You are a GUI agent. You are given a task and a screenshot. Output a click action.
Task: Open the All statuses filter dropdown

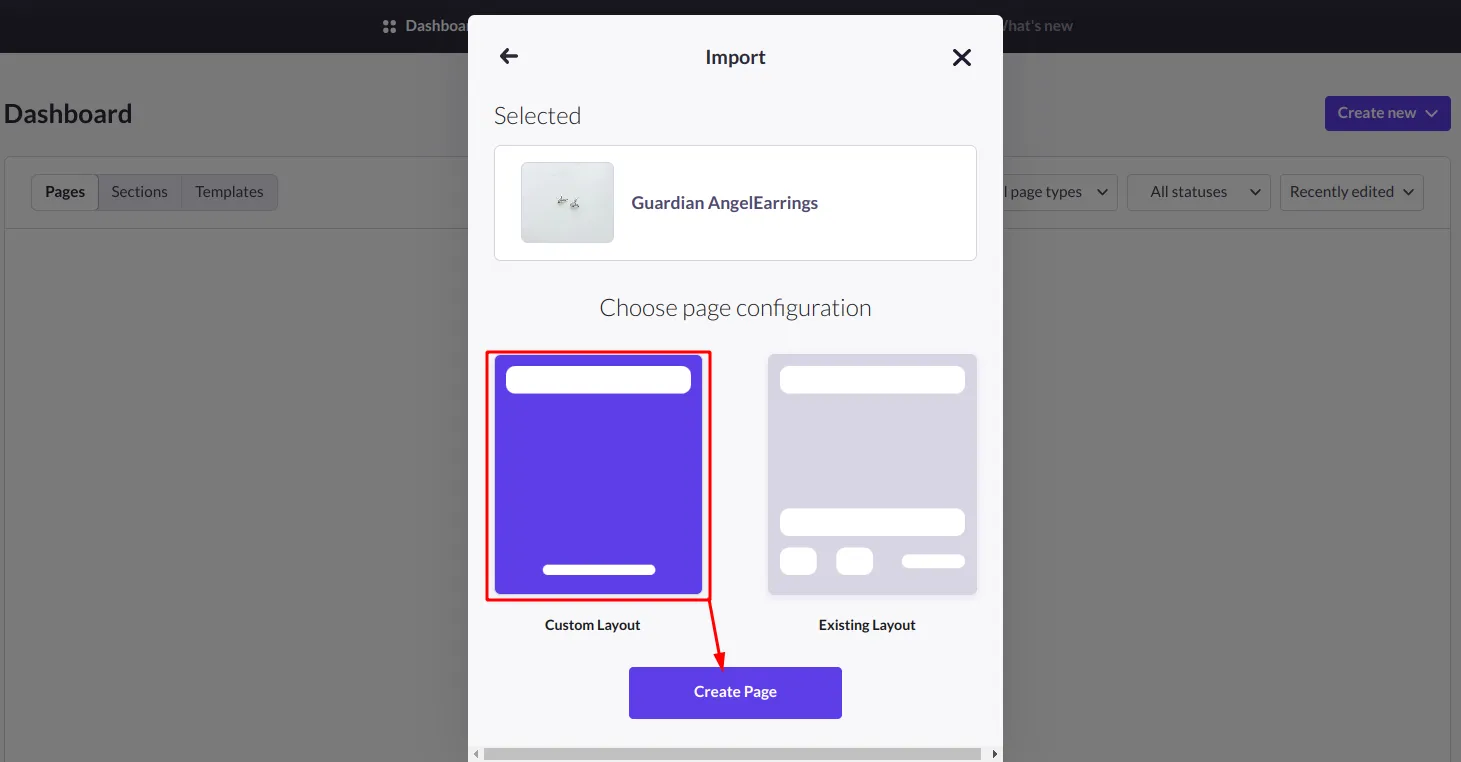(1198, 192)
